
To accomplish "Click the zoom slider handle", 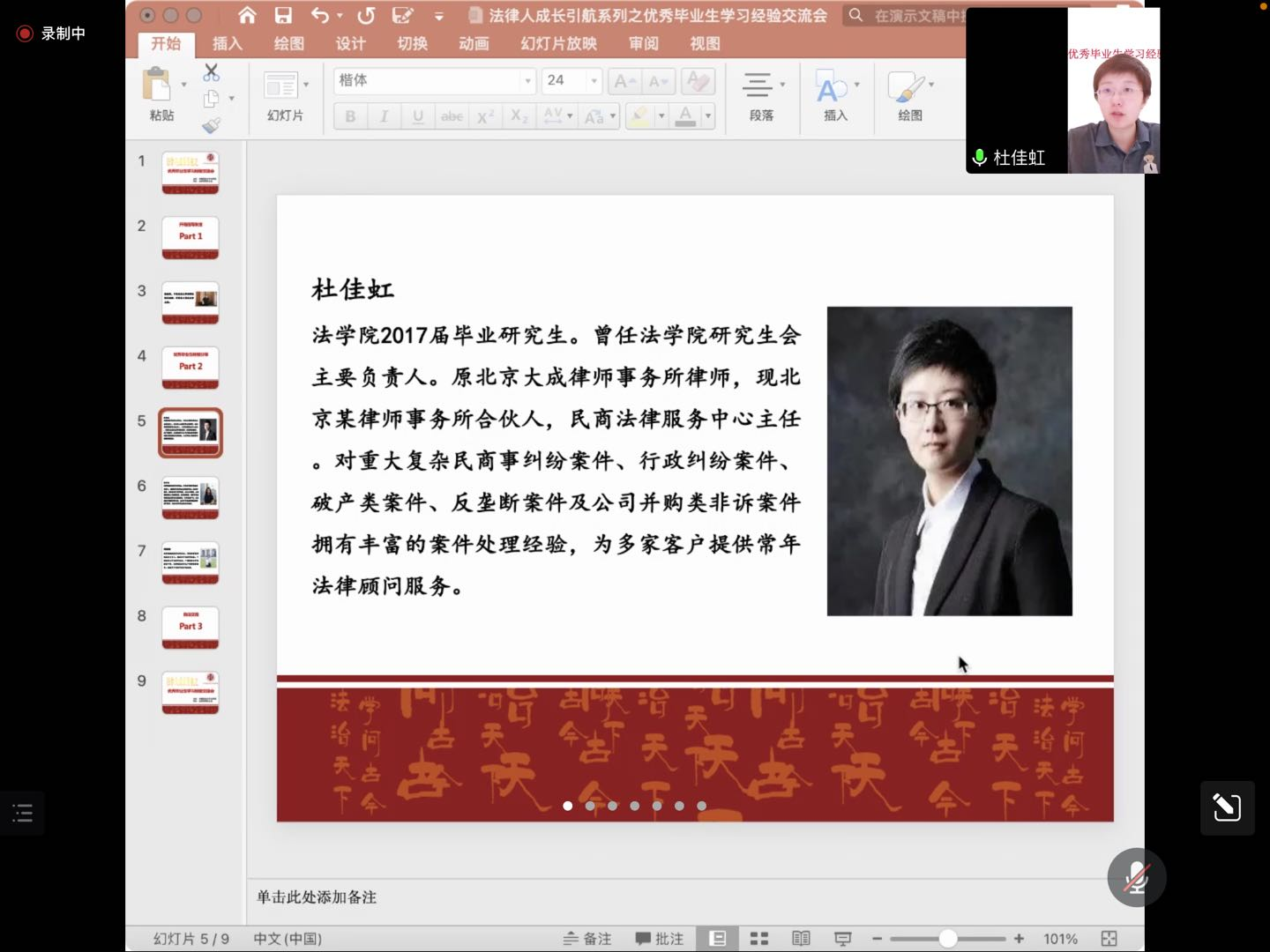I will pos(947,939).
